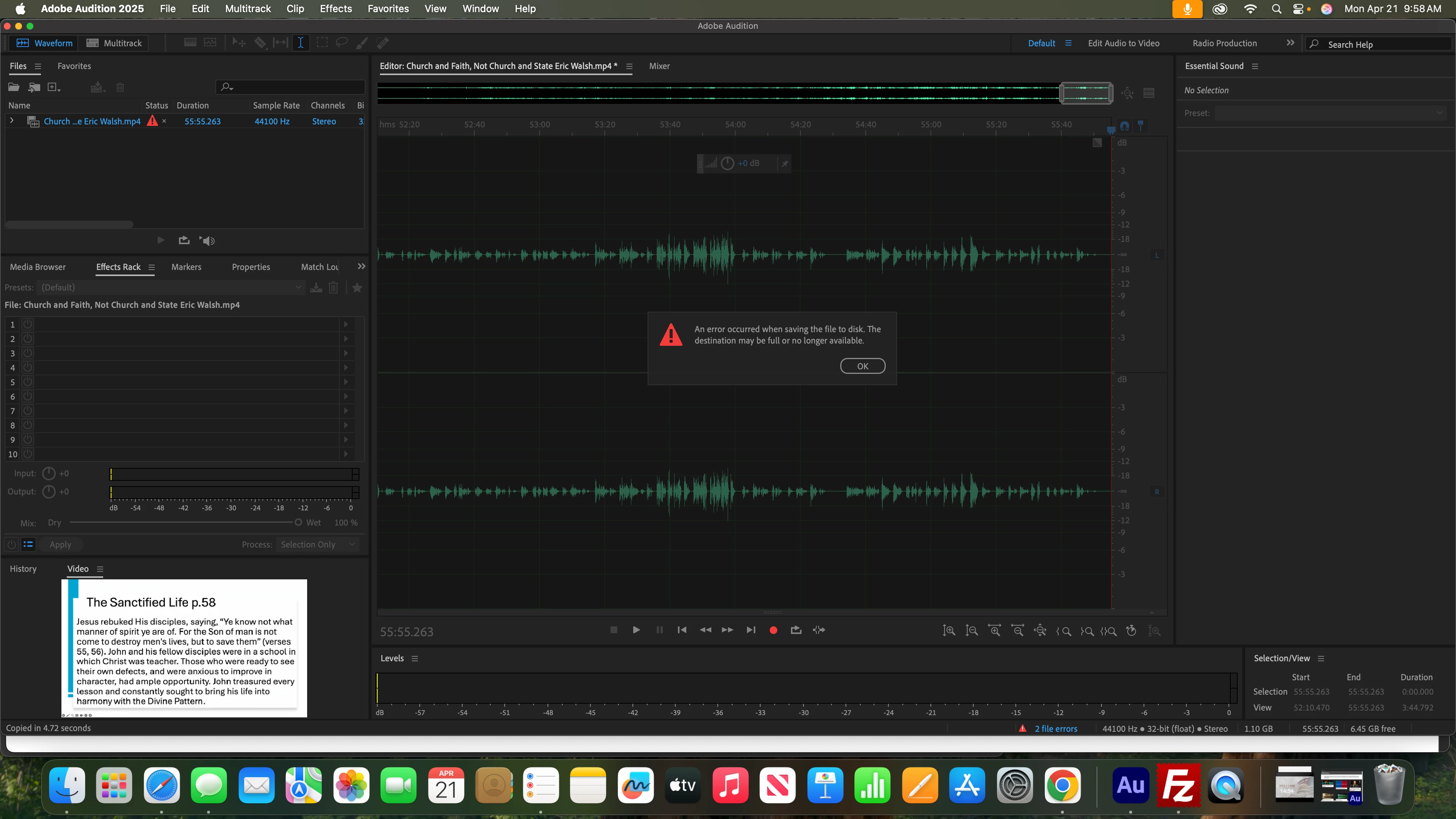Toggle the left channel L enable button
The height and width of the screenshot is (819, 1456).
click(1156, 256)
